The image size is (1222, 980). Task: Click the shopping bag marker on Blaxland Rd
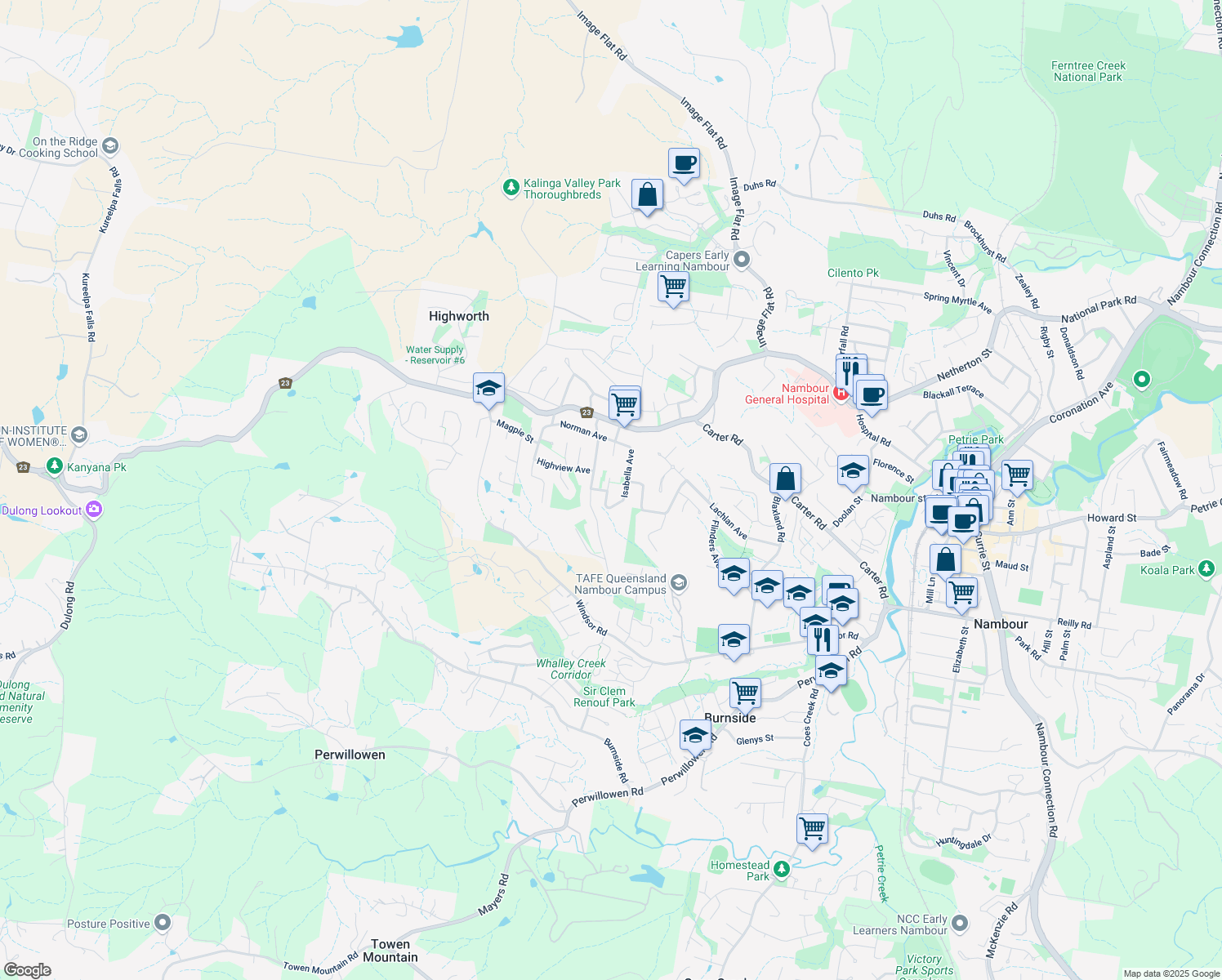click(785, 479)
